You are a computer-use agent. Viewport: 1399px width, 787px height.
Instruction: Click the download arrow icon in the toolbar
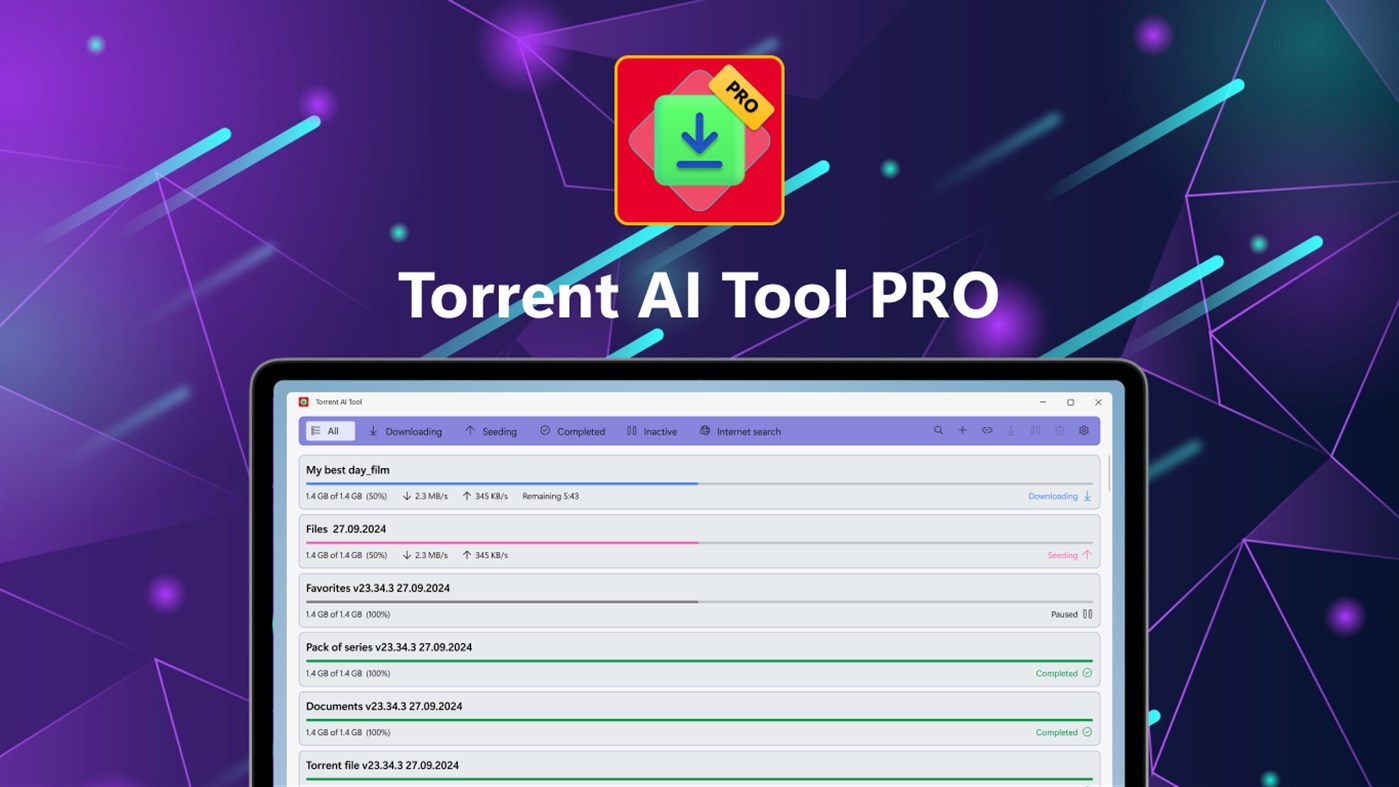(1011, 430)
